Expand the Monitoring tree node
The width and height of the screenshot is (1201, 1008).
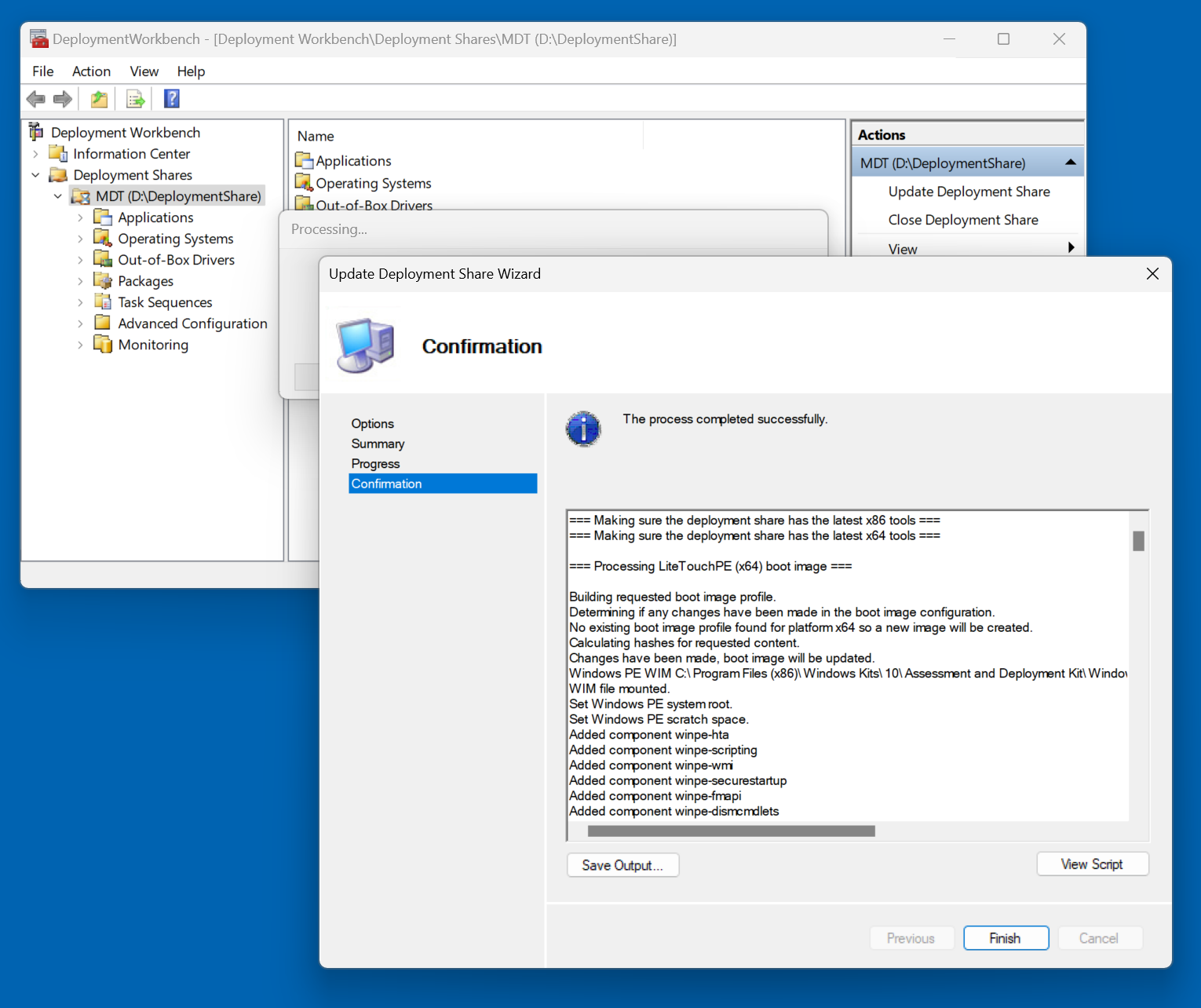[x=80, y=345]
